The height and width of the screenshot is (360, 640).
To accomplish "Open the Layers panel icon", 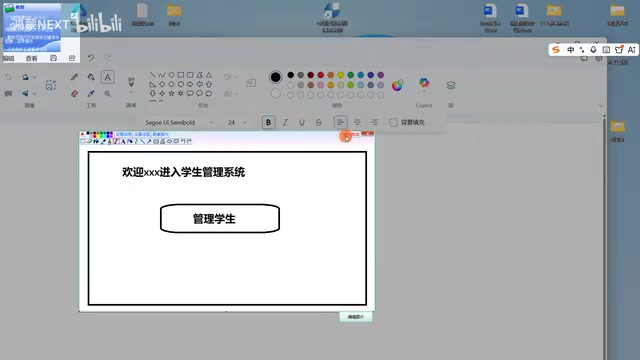I will [451, 85].
